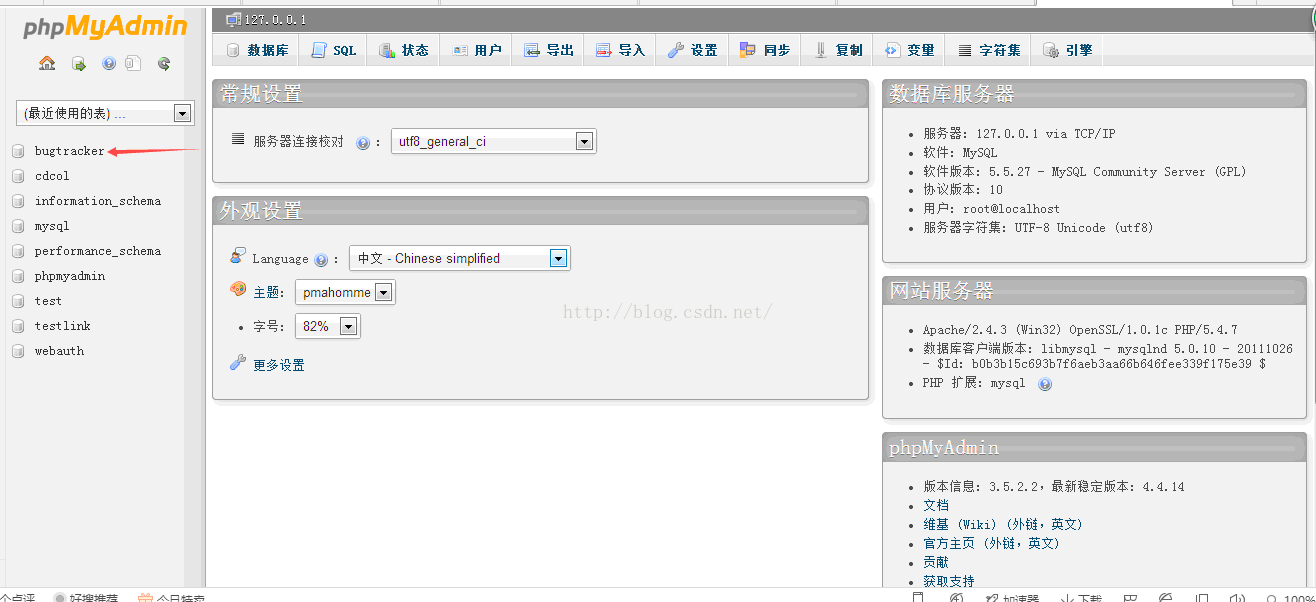Click the sync icon on 同步 tab
Screen dimensions: 1316x602
pyautogui.click(x=748, y=50)
